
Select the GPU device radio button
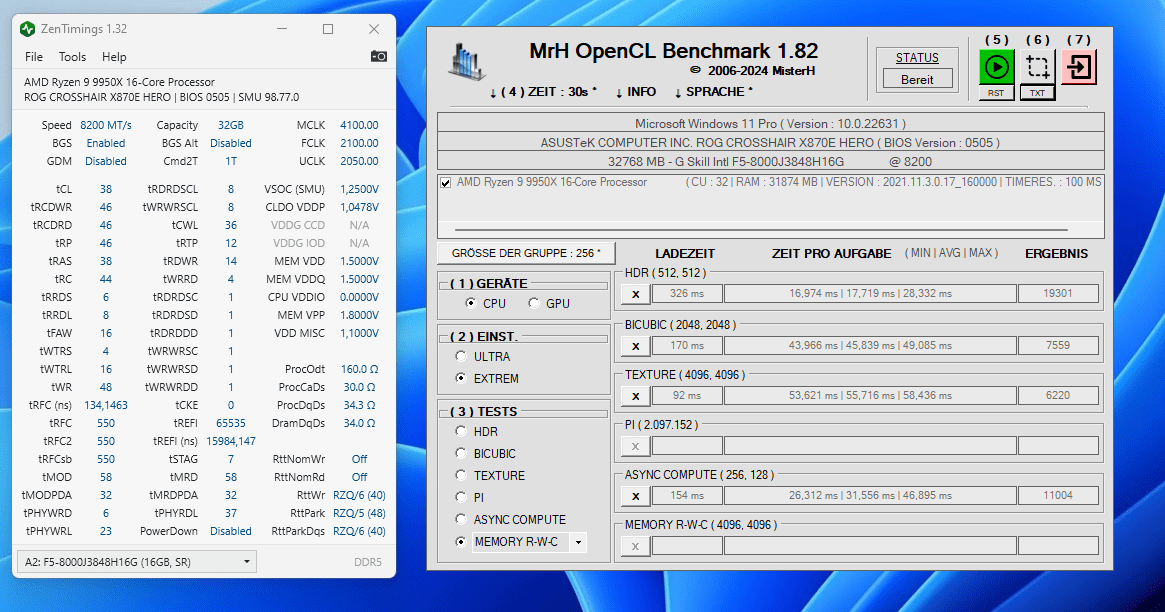pyautogui.click(x=533, y=303)
